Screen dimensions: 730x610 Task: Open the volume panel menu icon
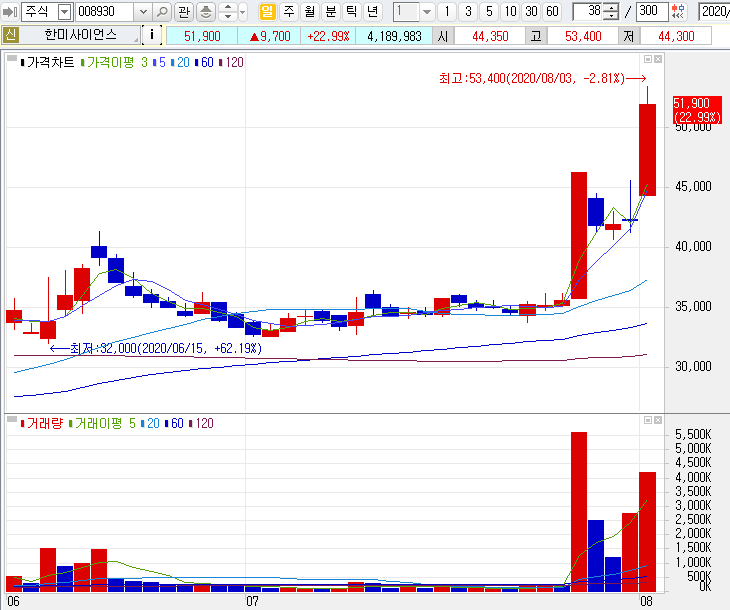click(12, 420)
